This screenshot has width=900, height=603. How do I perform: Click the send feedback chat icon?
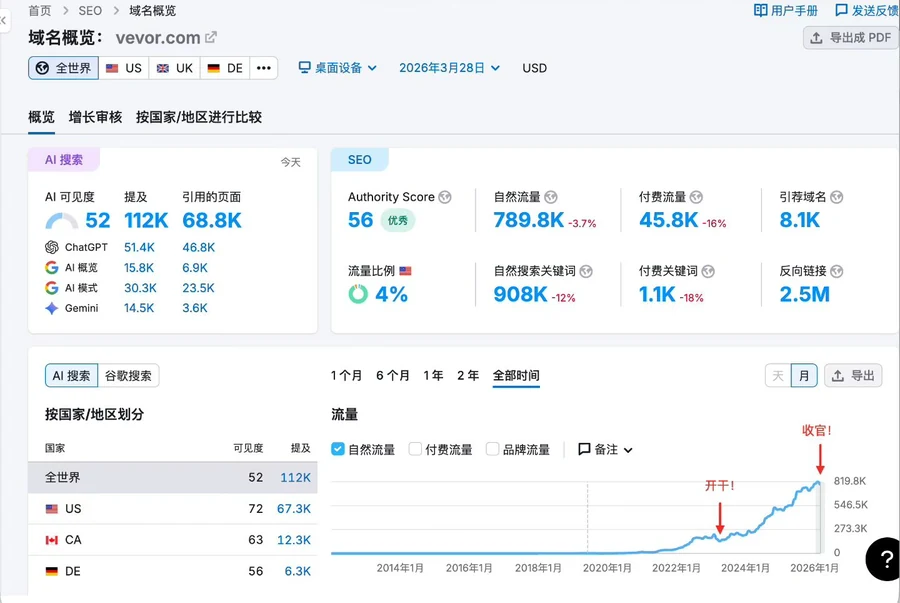click(x=841, y=10)
